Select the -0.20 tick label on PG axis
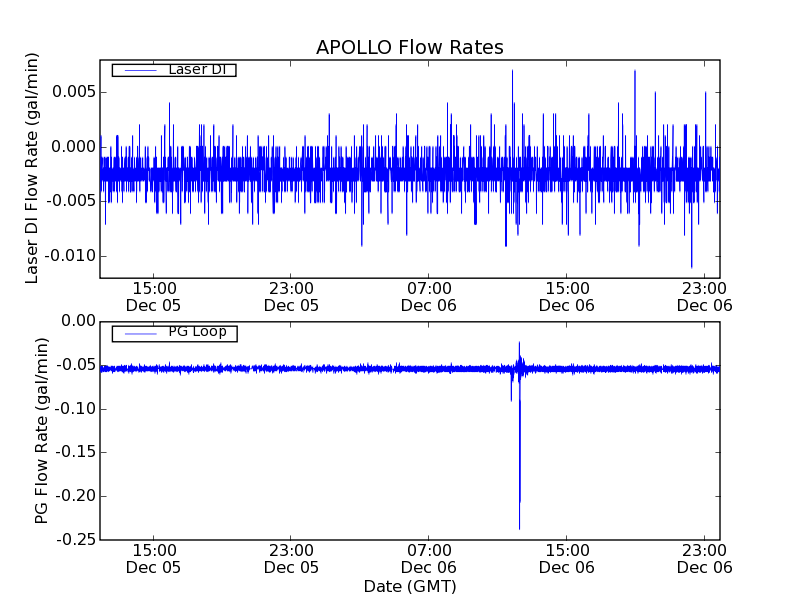This screenshot has width=800, height=600. (x=76, y=496)
